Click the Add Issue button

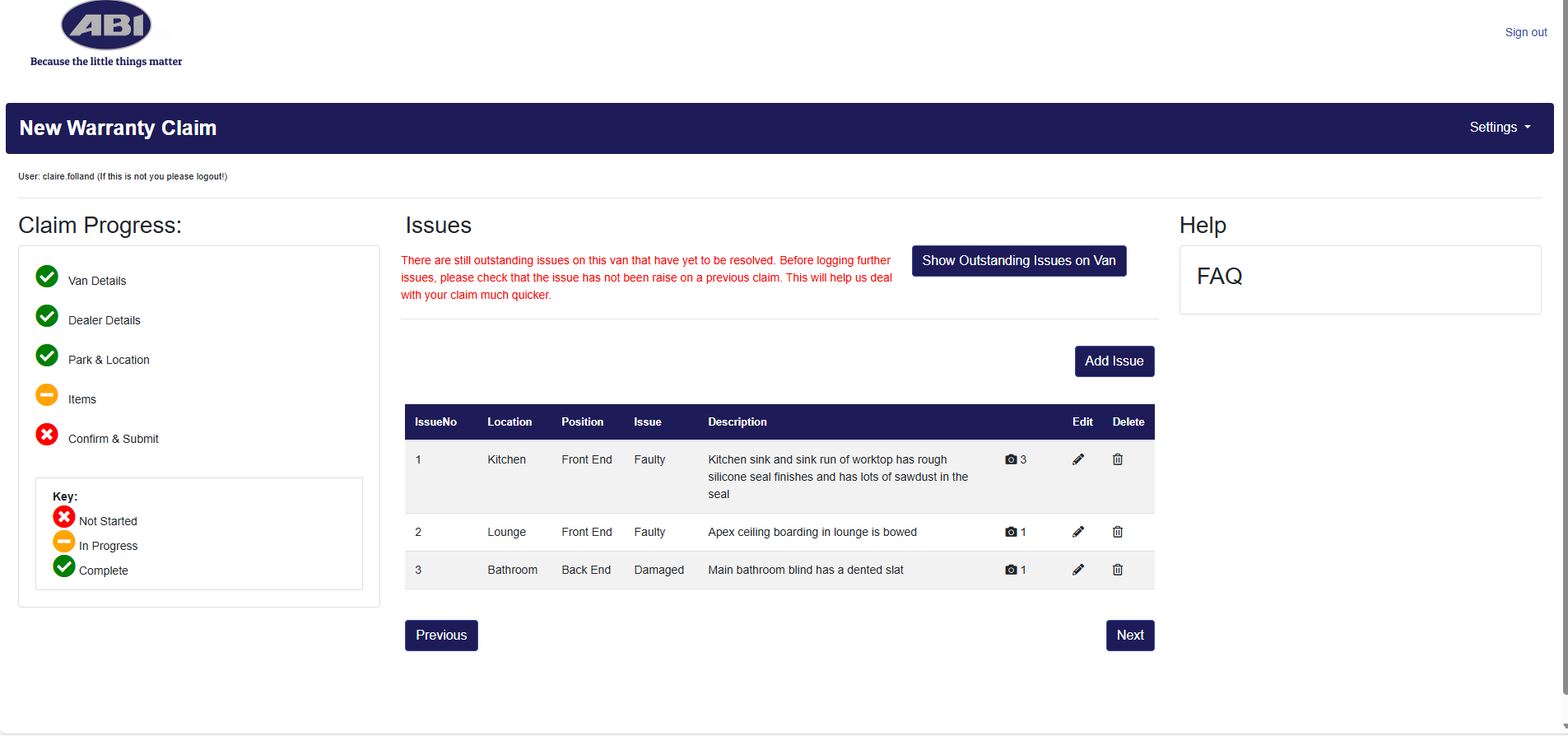pos(1114,361)
